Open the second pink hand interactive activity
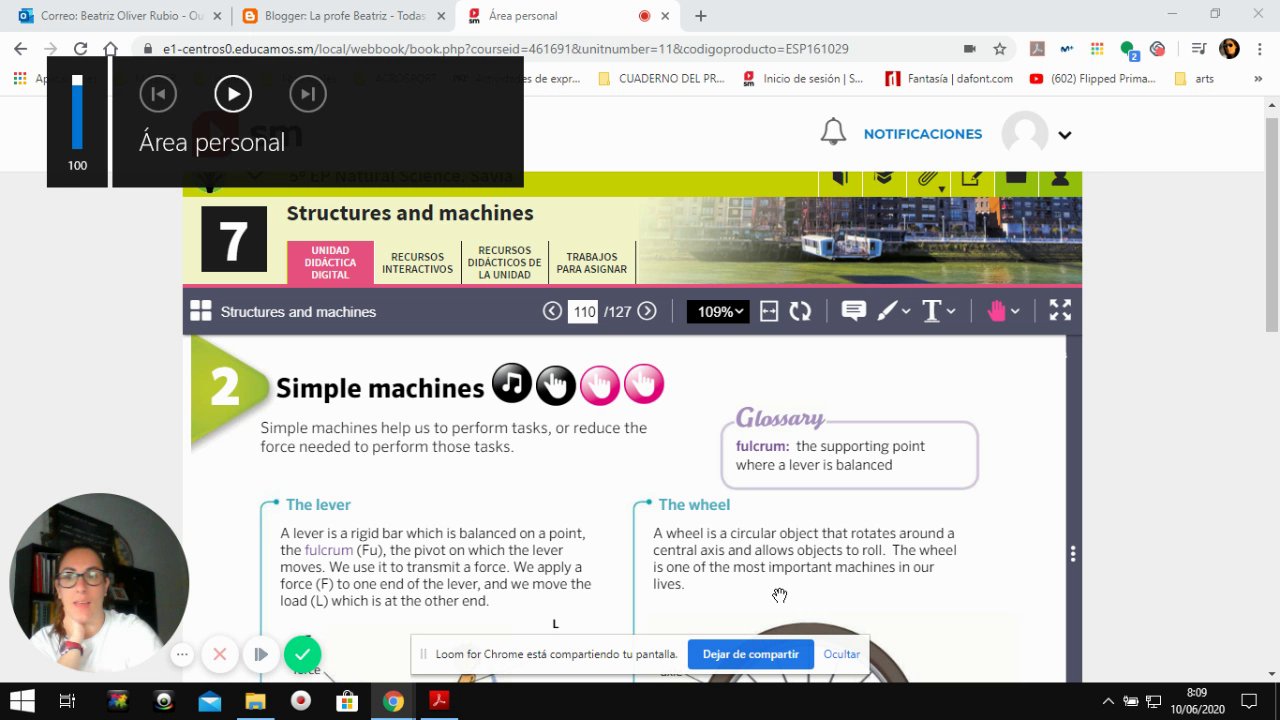 644,384
